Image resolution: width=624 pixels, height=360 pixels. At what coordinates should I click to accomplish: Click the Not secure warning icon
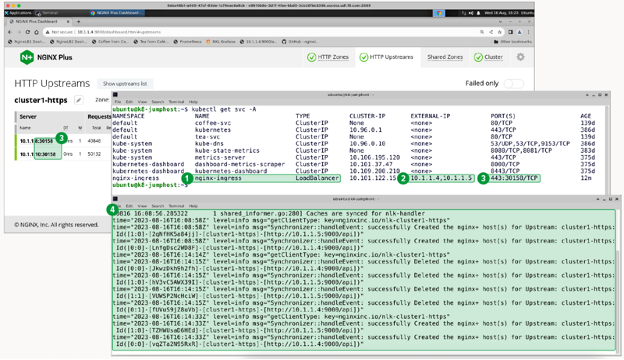47,32
